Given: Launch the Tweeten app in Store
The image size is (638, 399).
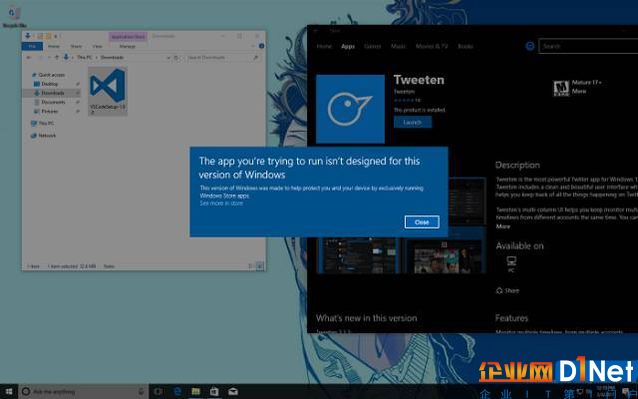Looking at the screenshot, I should coord(413,122).
